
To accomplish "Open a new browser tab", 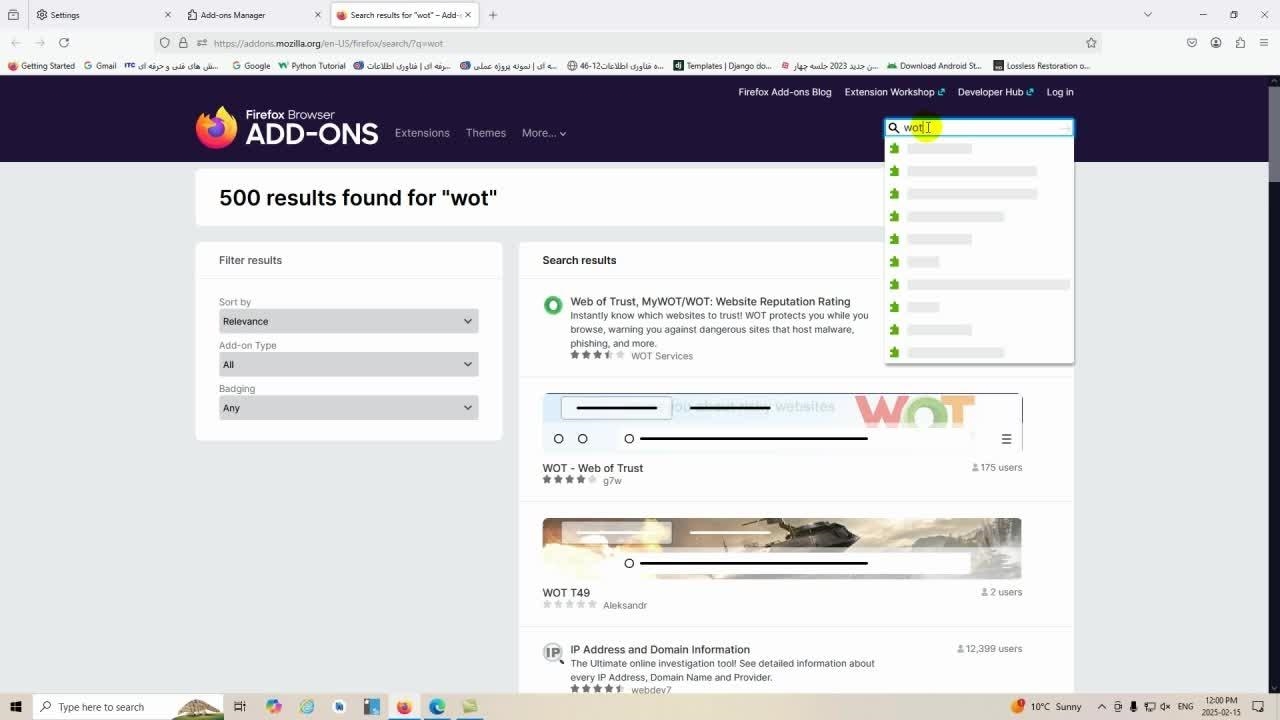I will coord(493,15).
